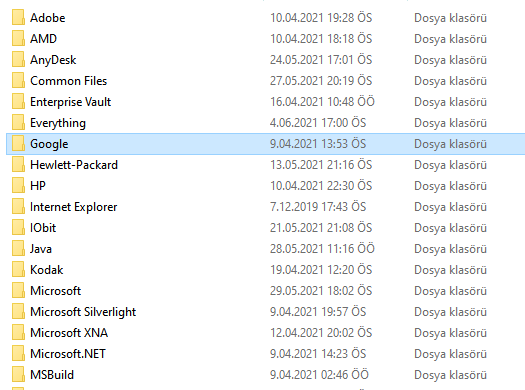Click Dosya klasörü type in Java row
The width and height of the screenshot is (525, 390).
(450, 249)
